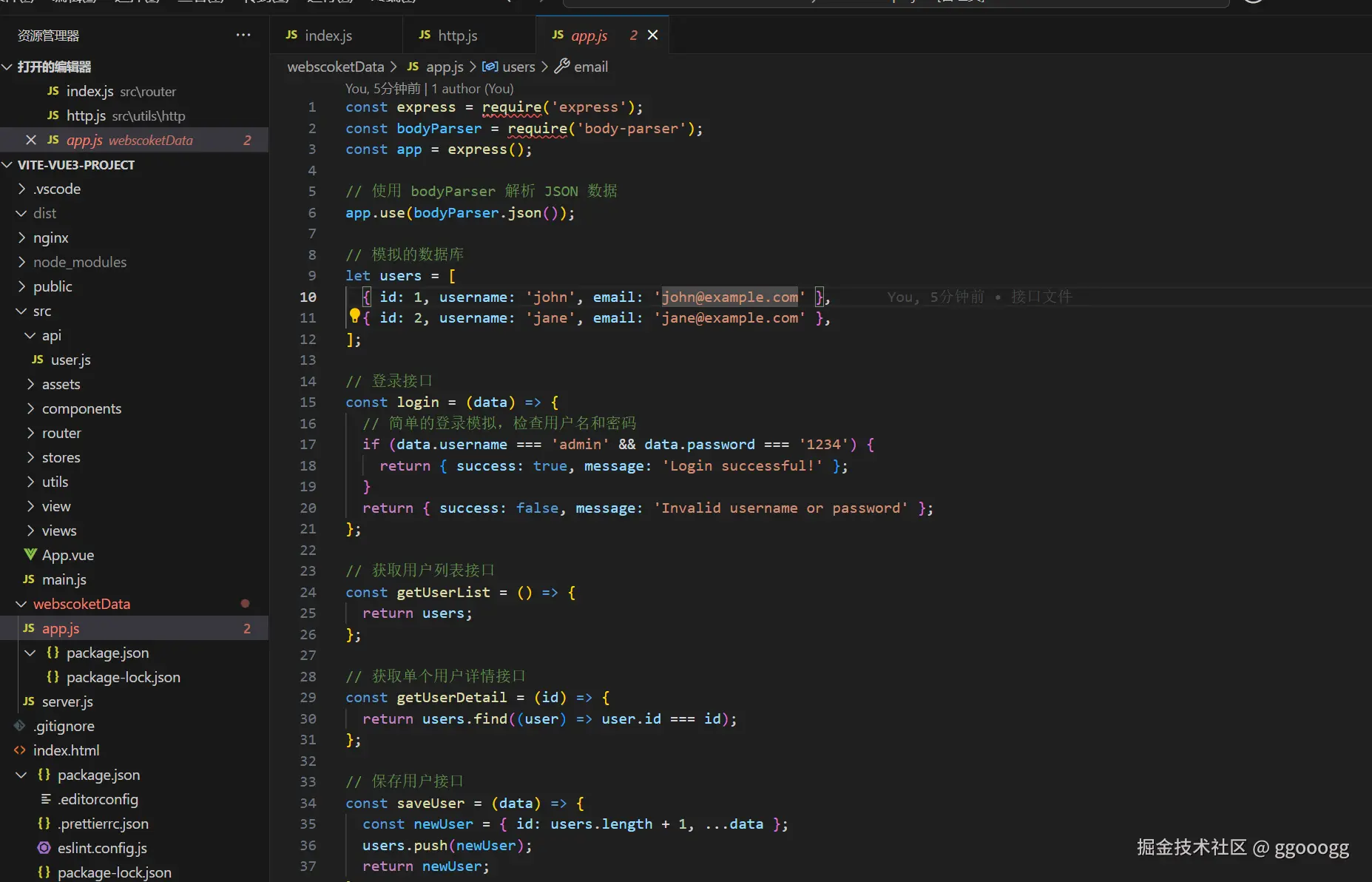Image resolution: width=1372 pixels, height=882 pixels.
Task: Click webscoketData in the breadcrumb path
Action: (x=335, y=67)
